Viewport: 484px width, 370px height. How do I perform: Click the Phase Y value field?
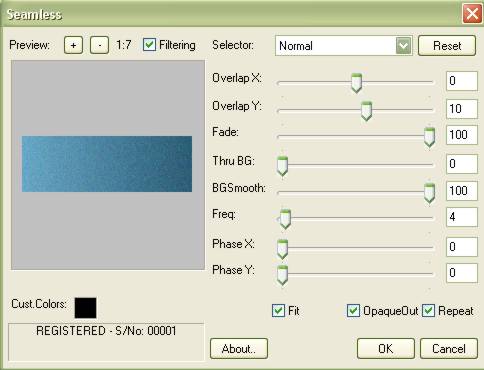tap(462, 273)
